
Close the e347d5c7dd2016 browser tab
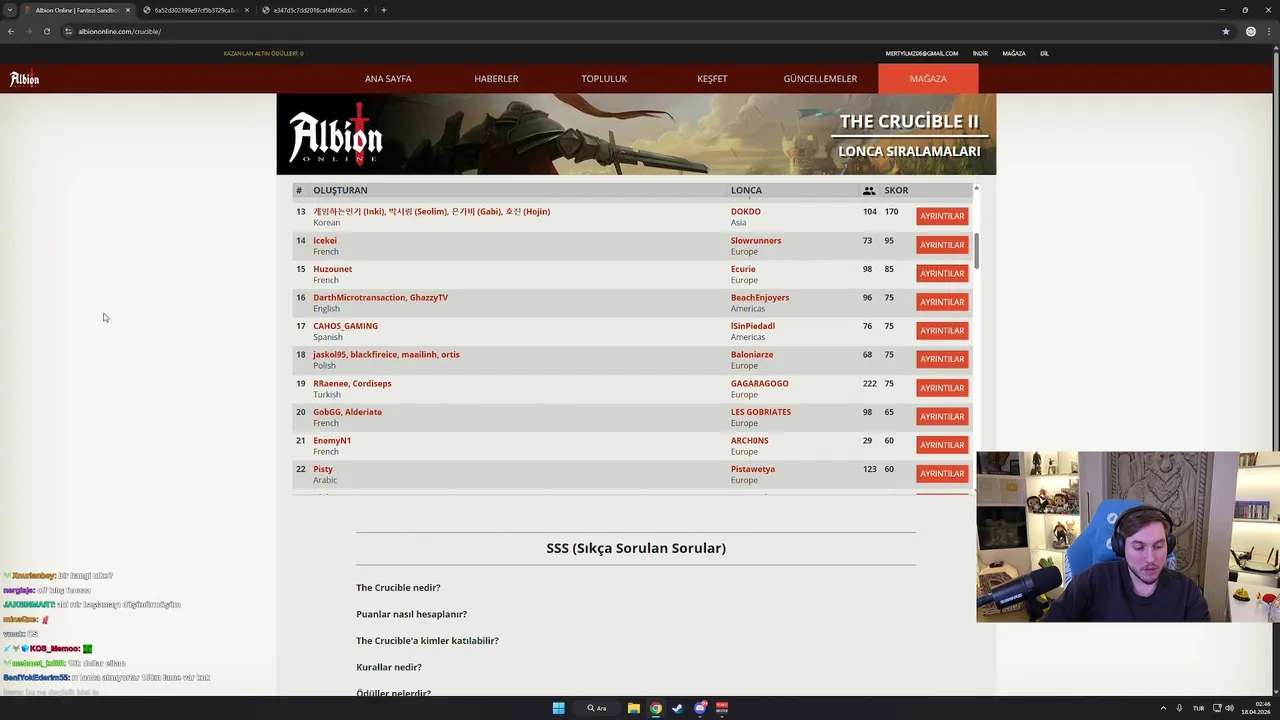pyautogui.click(x=366, y=10)
